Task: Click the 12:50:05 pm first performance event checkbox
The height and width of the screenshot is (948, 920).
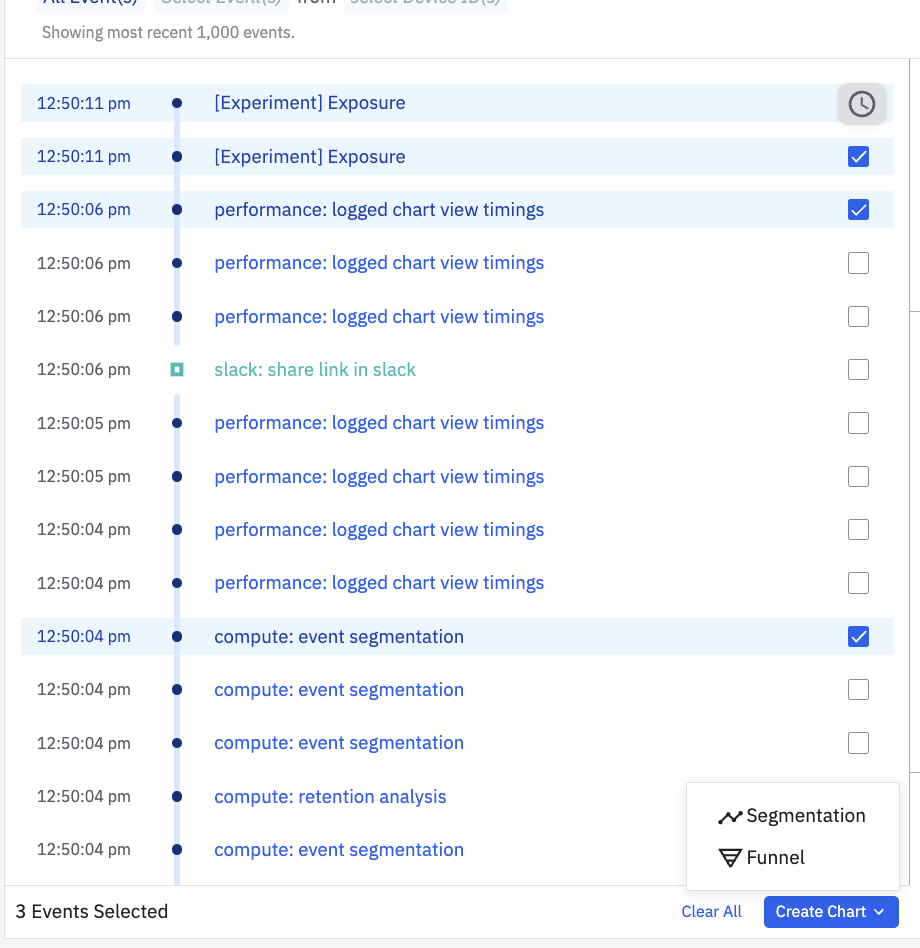Action: [x=858, y=423]
